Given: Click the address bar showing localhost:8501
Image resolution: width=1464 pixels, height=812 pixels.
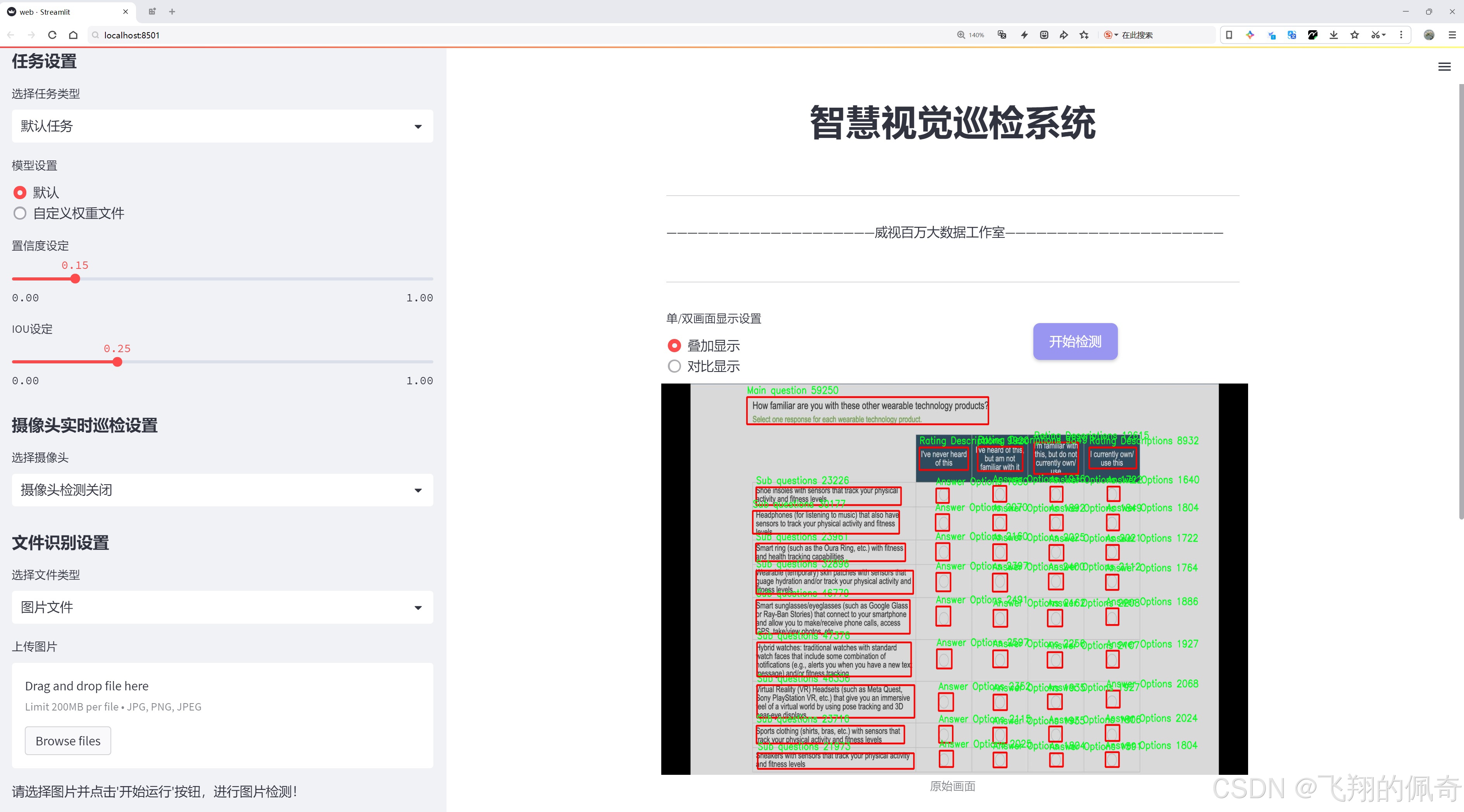Looking at the screenshot, I should click(x=512, y=34).
